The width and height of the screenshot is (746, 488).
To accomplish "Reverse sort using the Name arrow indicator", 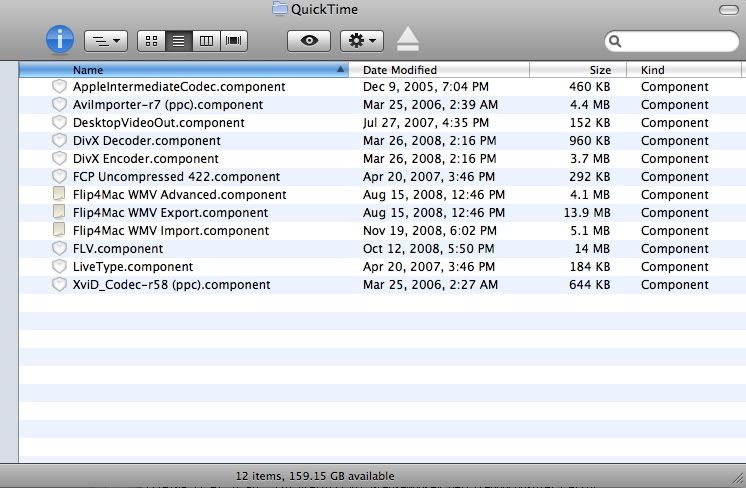I will point(340,69).
